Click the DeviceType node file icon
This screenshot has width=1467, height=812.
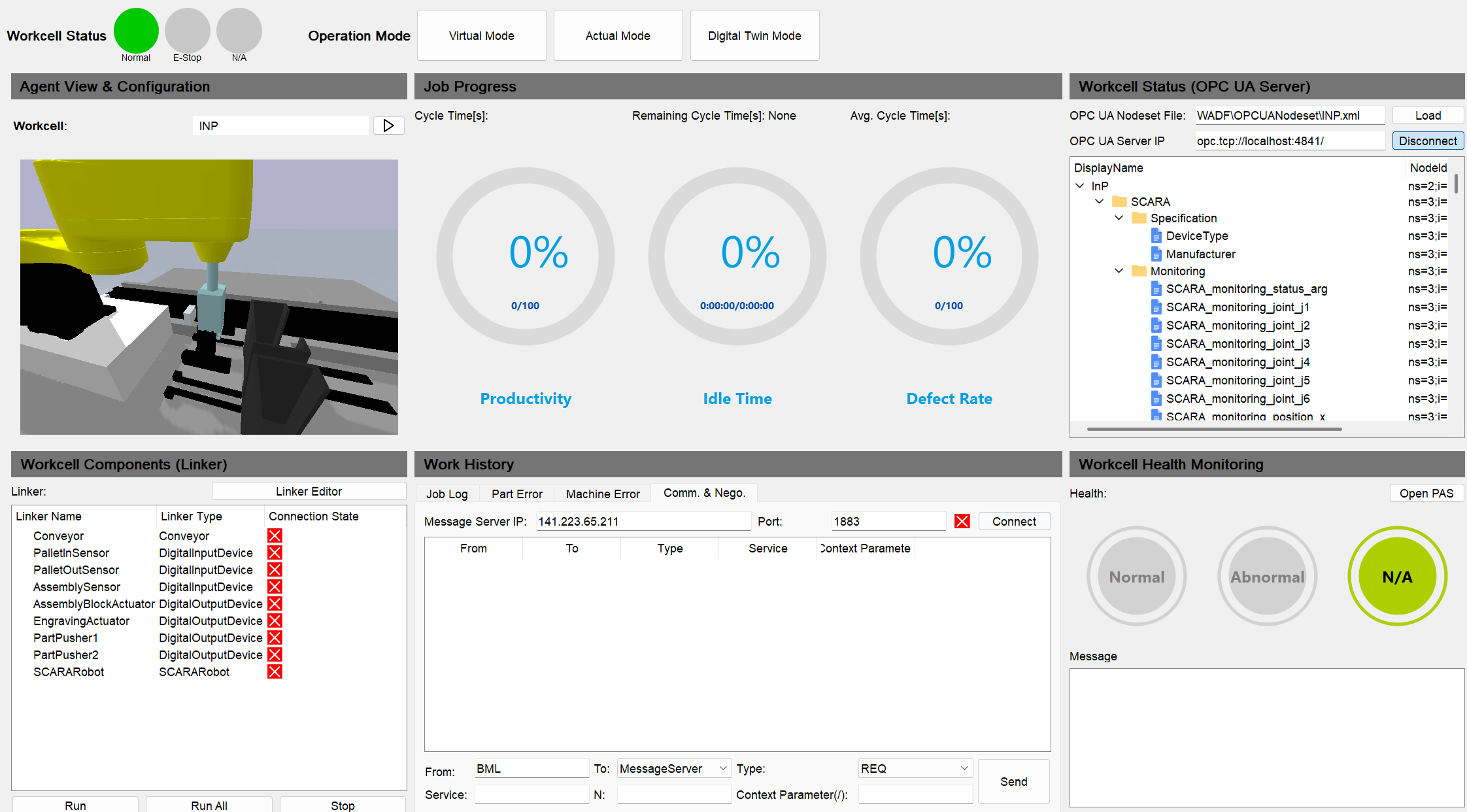[1156, 235]
